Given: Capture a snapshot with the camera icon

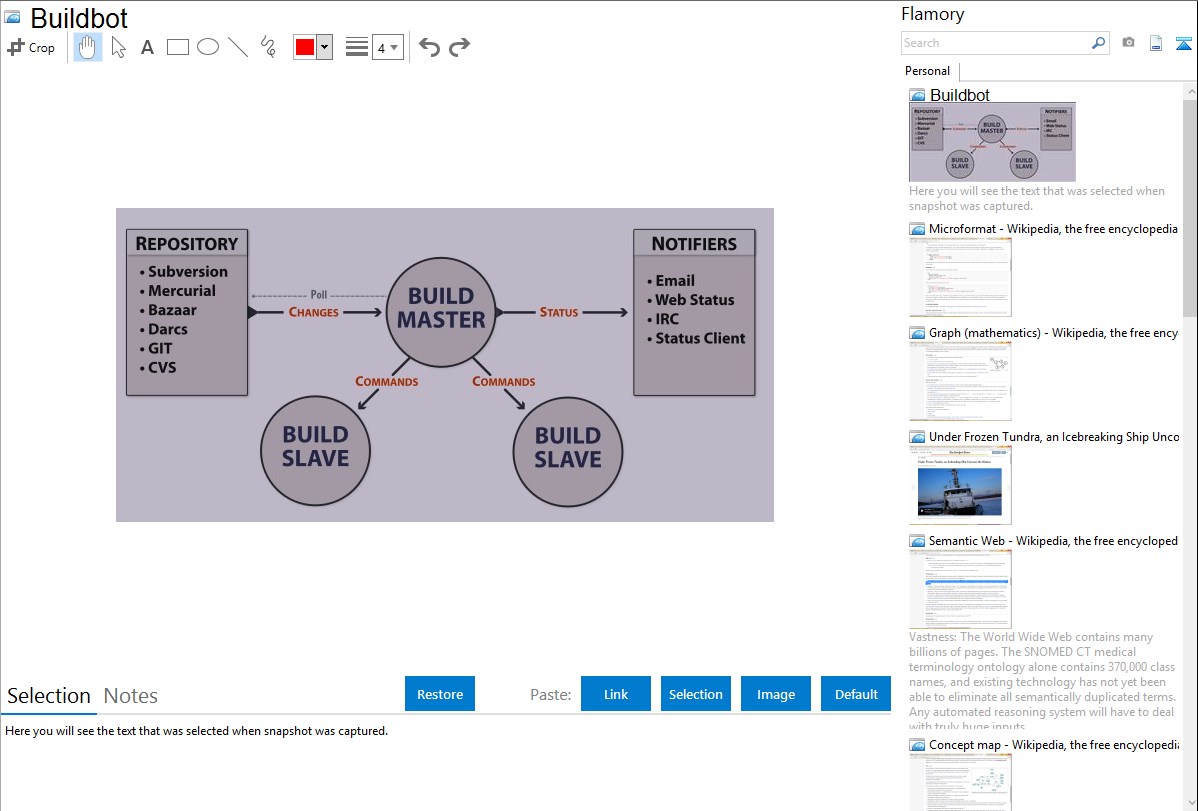Looking at the screenshot, I should (1128, 43).
